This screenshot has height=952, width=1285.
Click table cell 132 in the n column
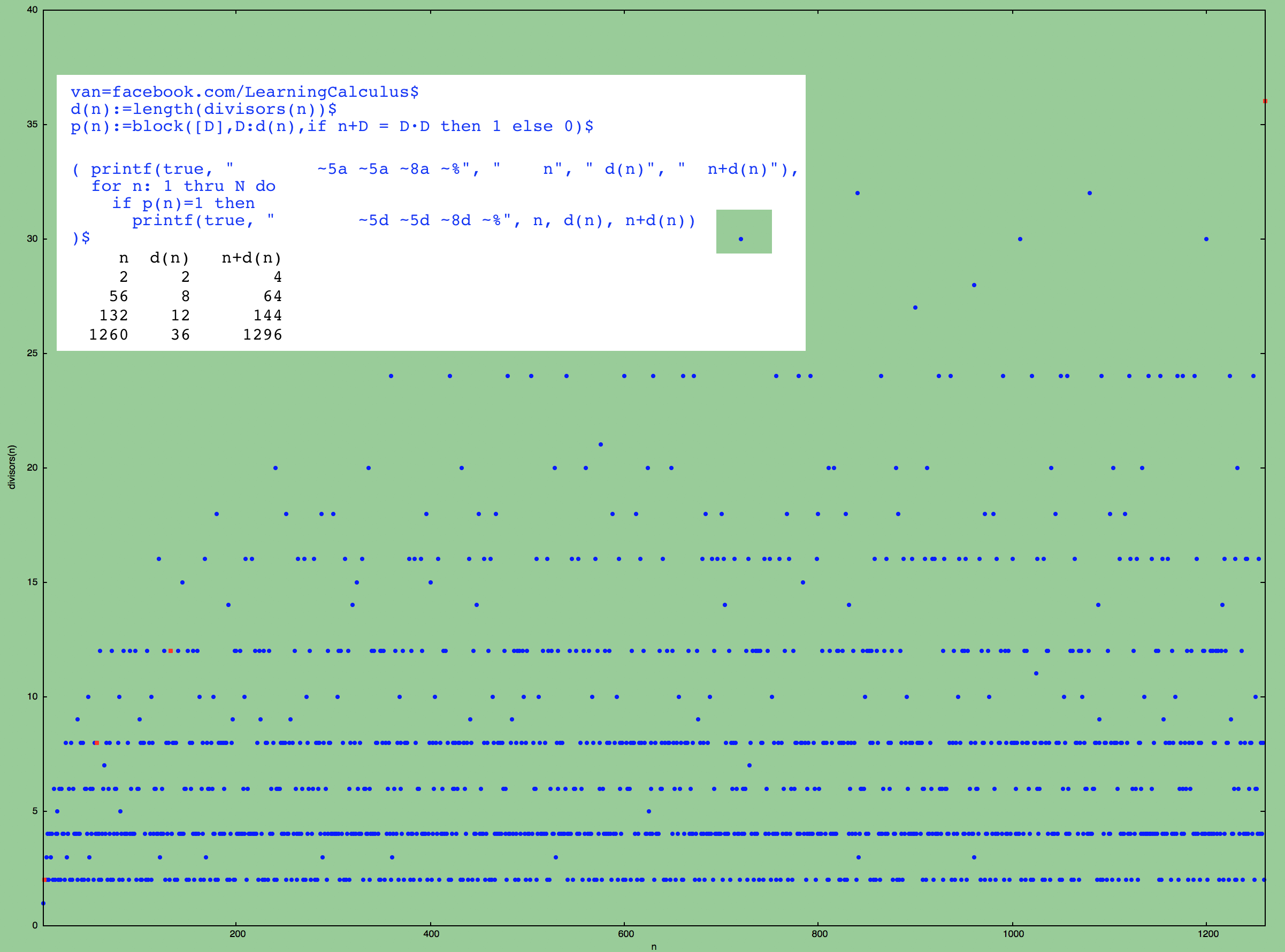[x=113, y=316]
